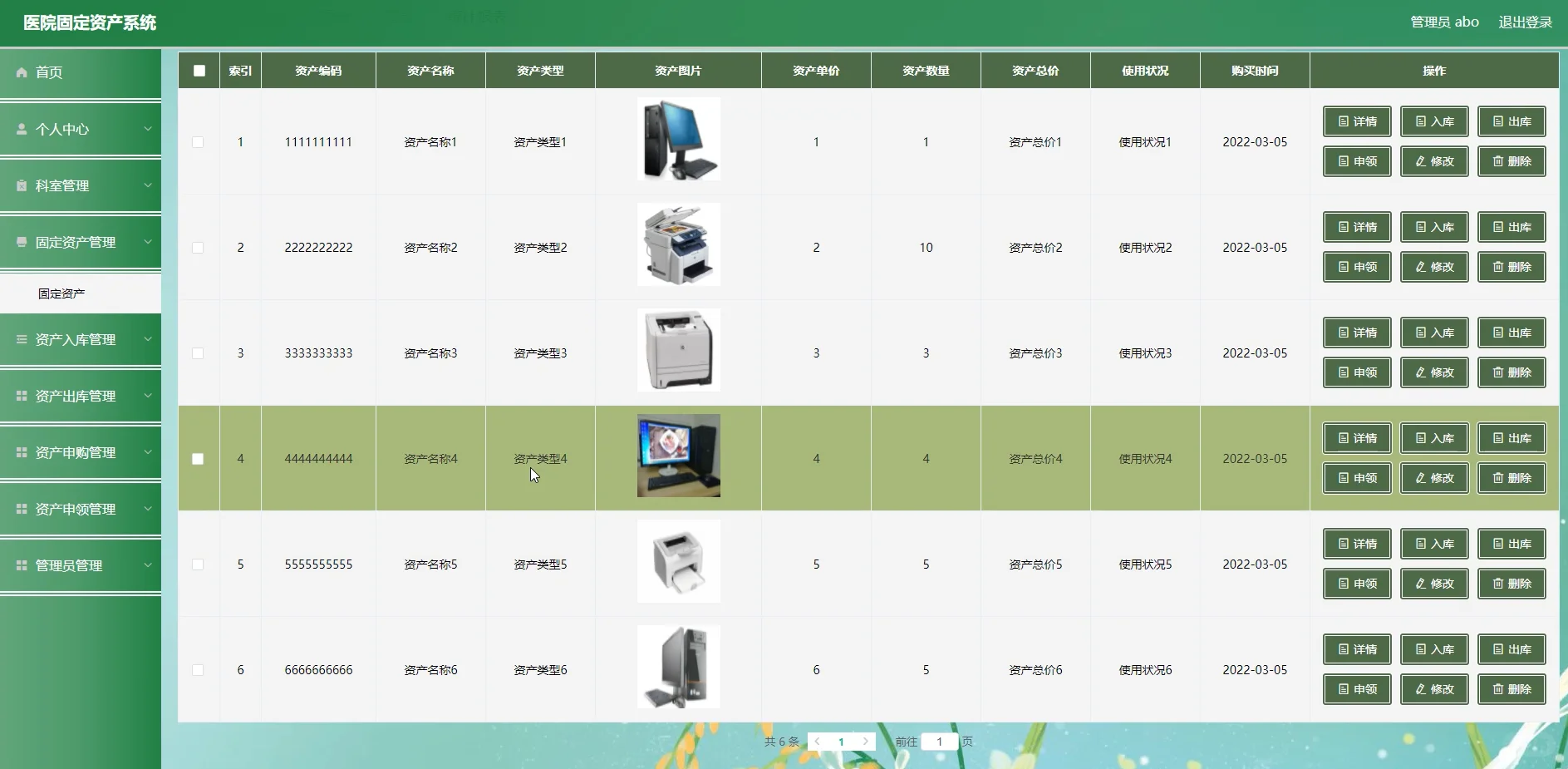Image resolution: width=1568 pixels, height=769 pixels.
Task: Open the laser printer image for 资产名称3
Action: tap(679, 350)
